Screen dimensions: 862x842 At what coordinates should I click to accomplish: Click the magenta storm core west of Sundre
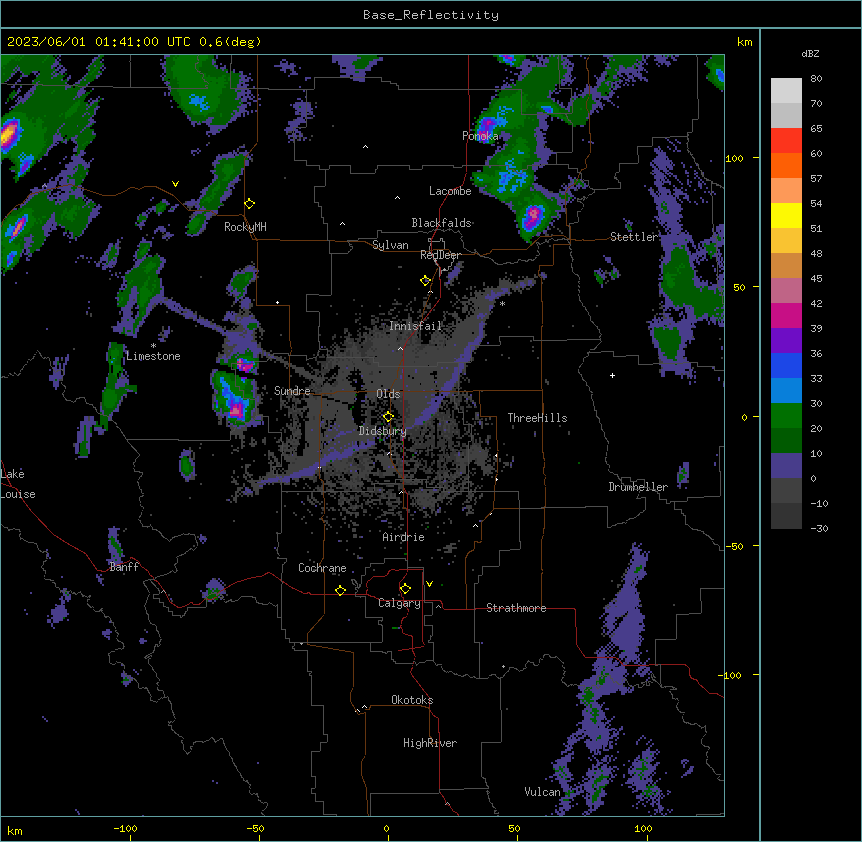tap(236, 409)
